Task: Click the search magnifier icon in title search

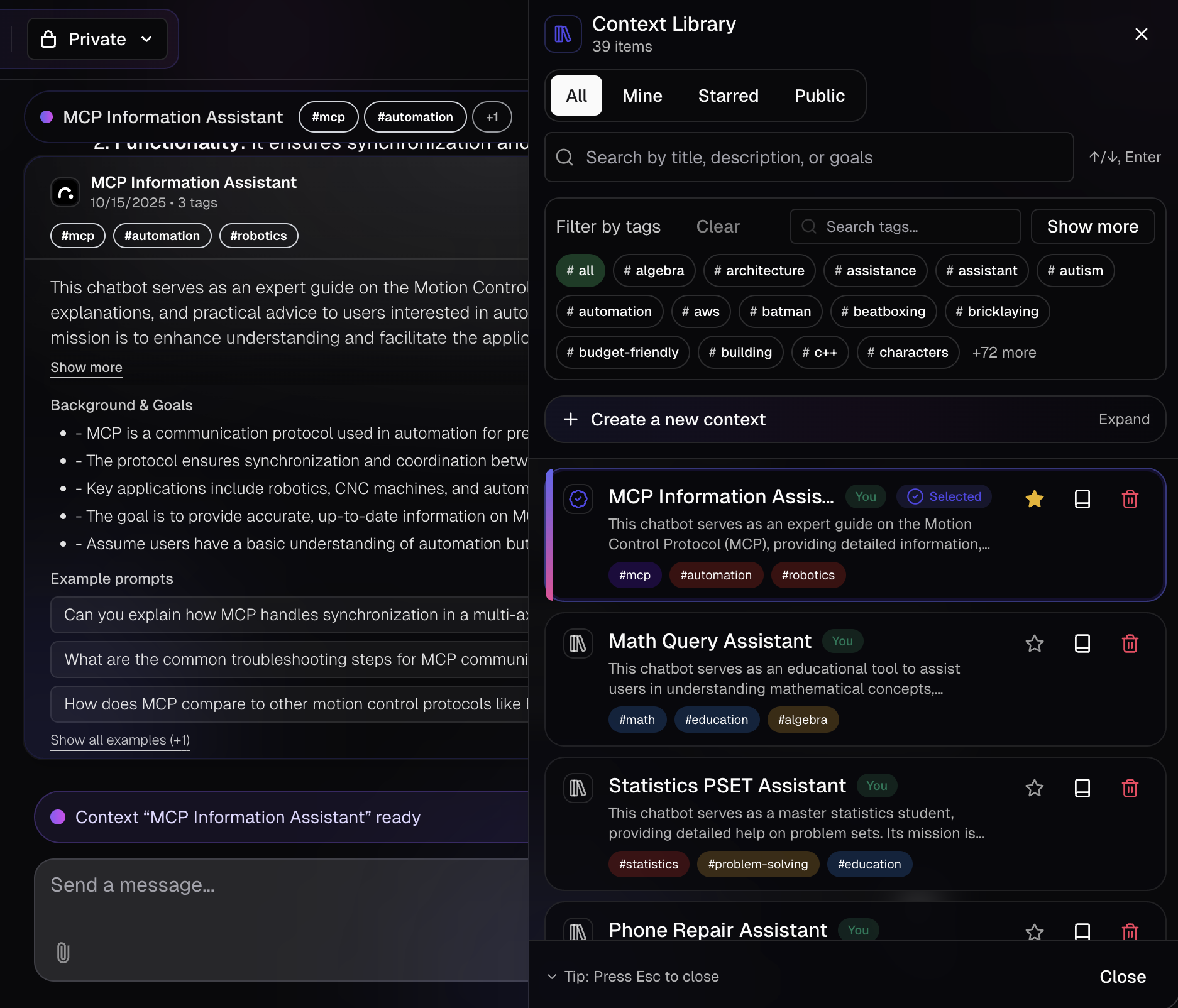Action: click(564, 157)
